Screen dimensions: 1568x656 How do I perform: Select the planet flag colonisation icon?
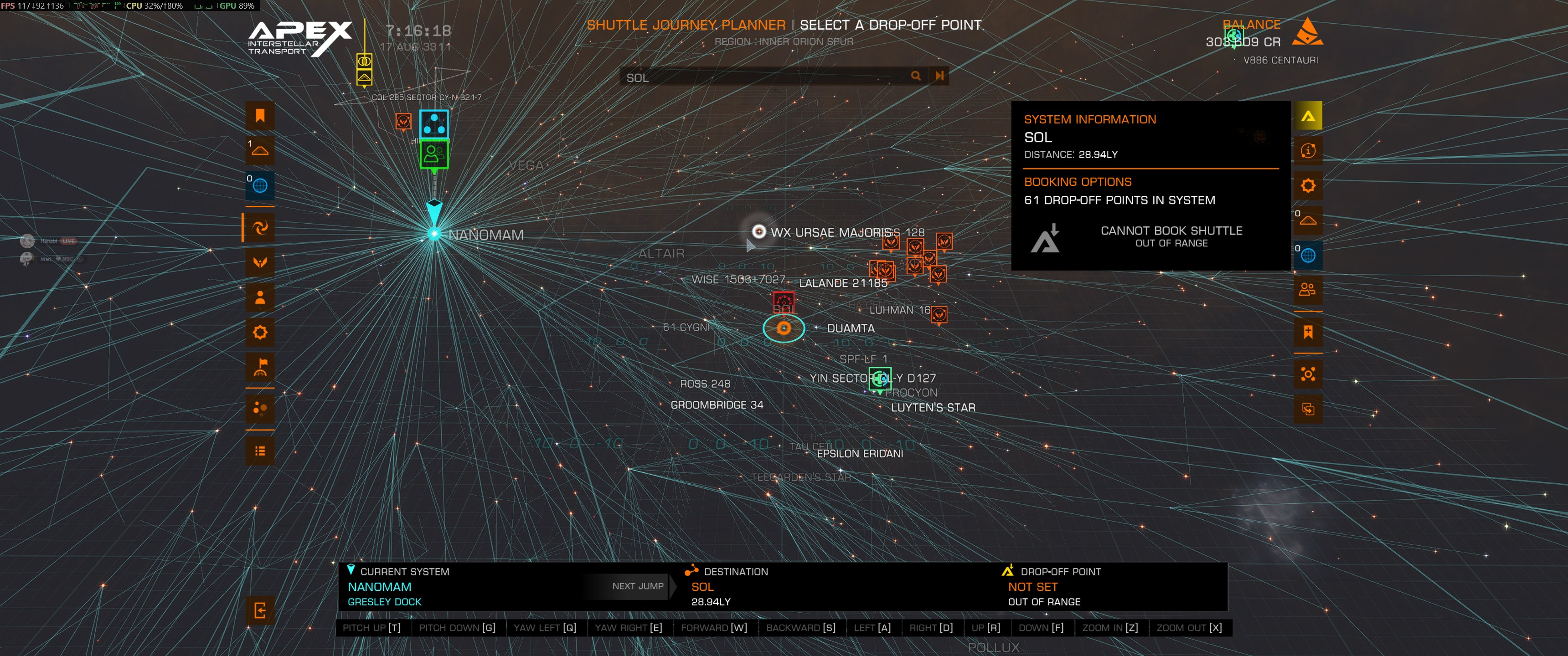(260, 367)
